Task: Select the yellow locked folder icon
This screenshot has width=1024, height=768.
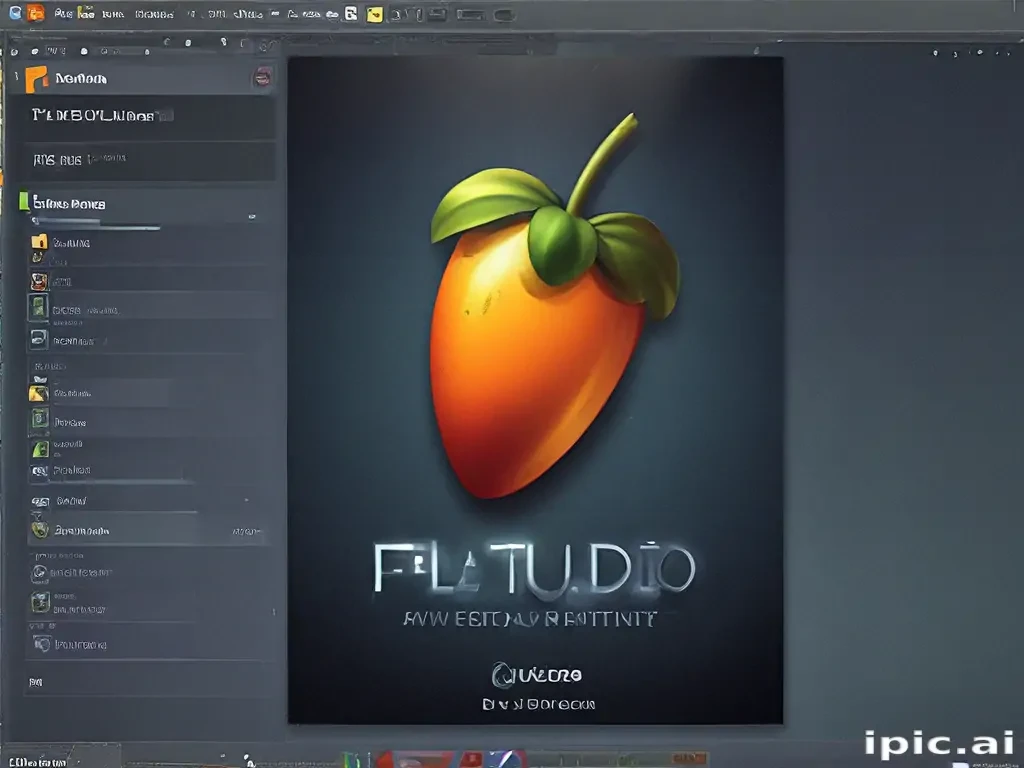Action: coord(39,242)
